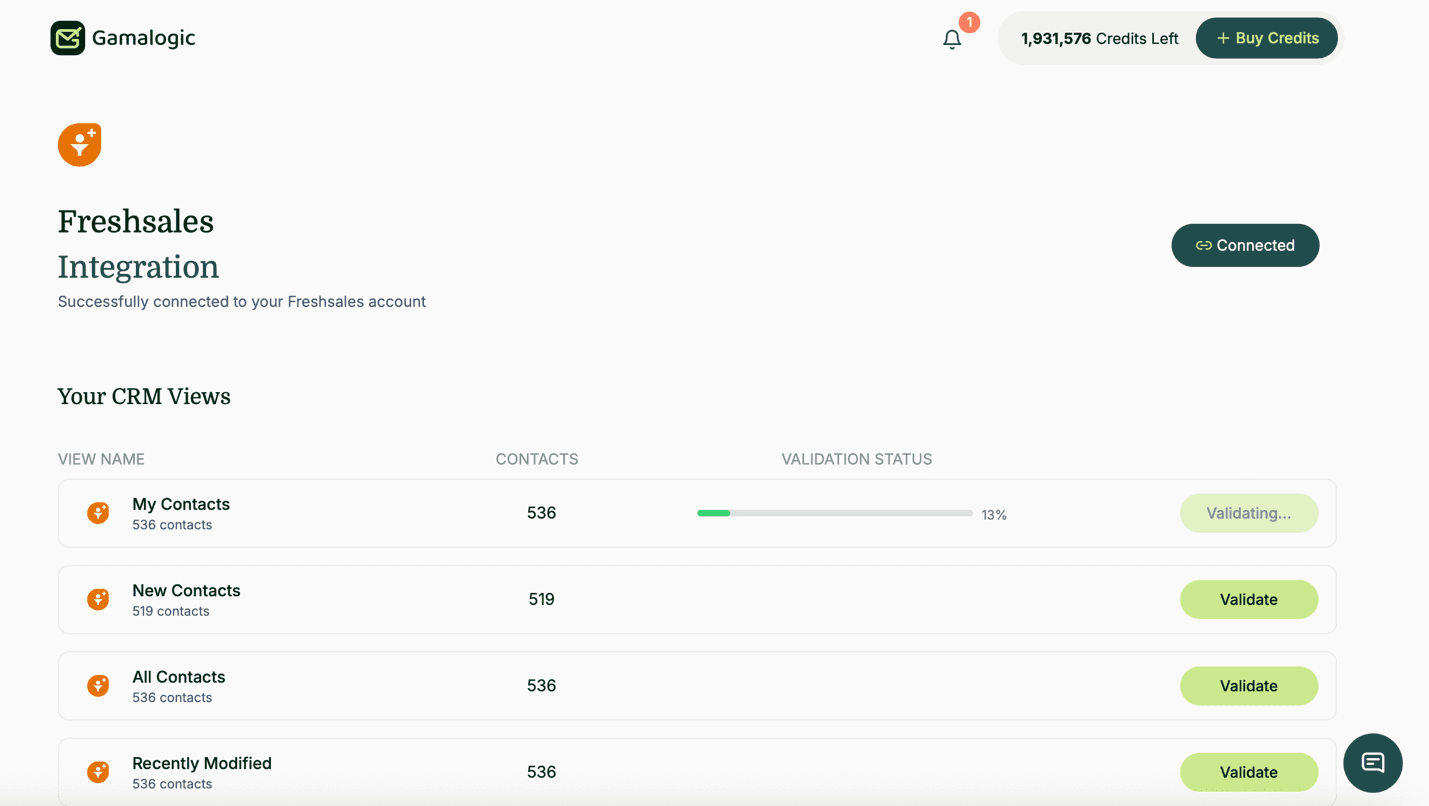Click the Freshsales icon in Recently Modified row
Viewport: 1429px width, 806px height.
(x=98, y=771)
